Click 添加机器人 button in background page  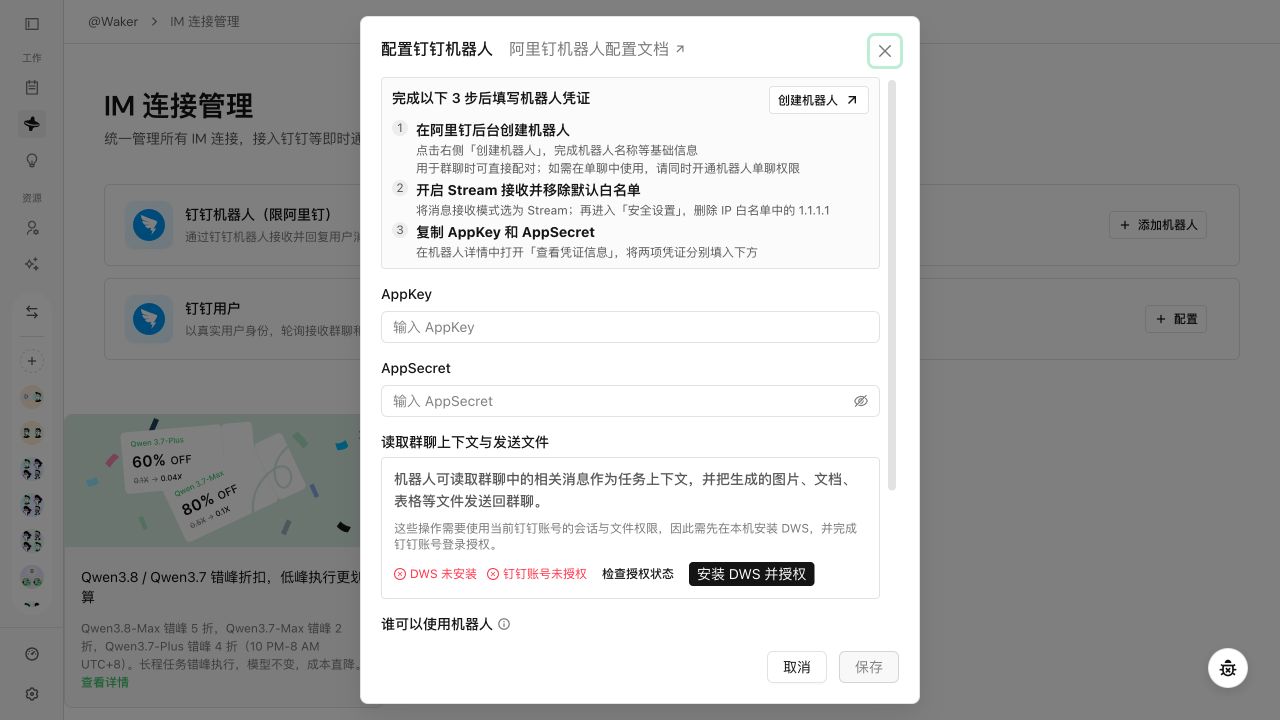click(1158, 225)
